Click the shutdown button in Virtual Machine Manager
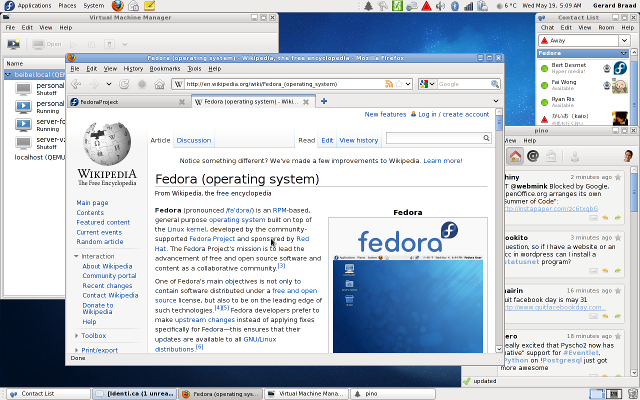The width and height of the screenshot is (640, 400). pos(109,44)
